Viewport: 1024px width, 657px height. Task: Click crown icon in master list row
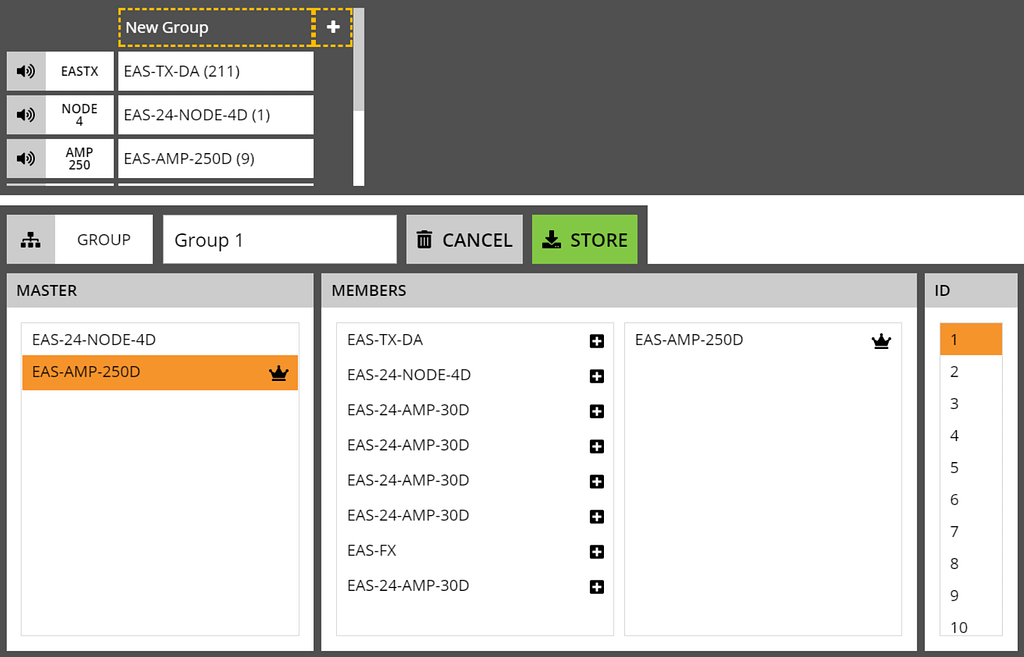(279, 373)
